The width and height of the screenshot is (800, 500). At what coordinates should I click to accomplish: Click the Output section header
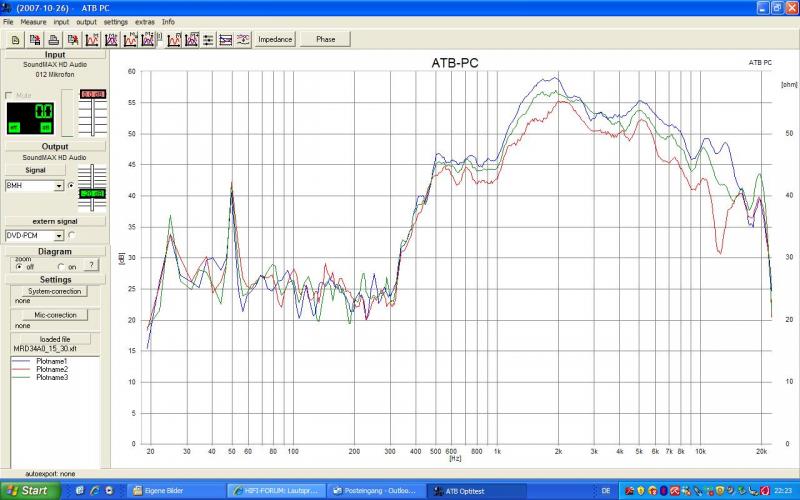click(x=55, y=146)
